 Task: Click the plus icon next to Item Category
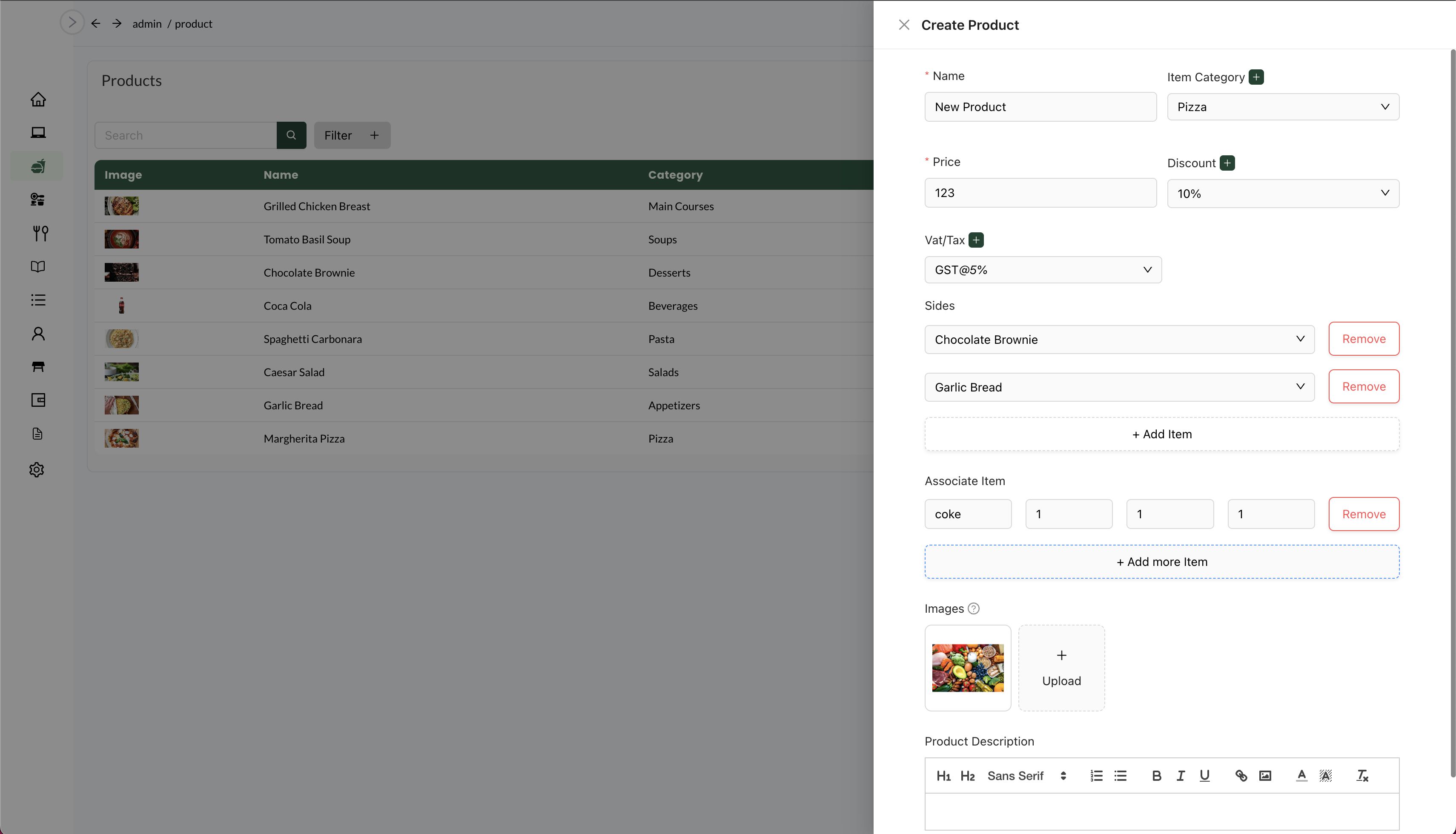[1256, 77]
